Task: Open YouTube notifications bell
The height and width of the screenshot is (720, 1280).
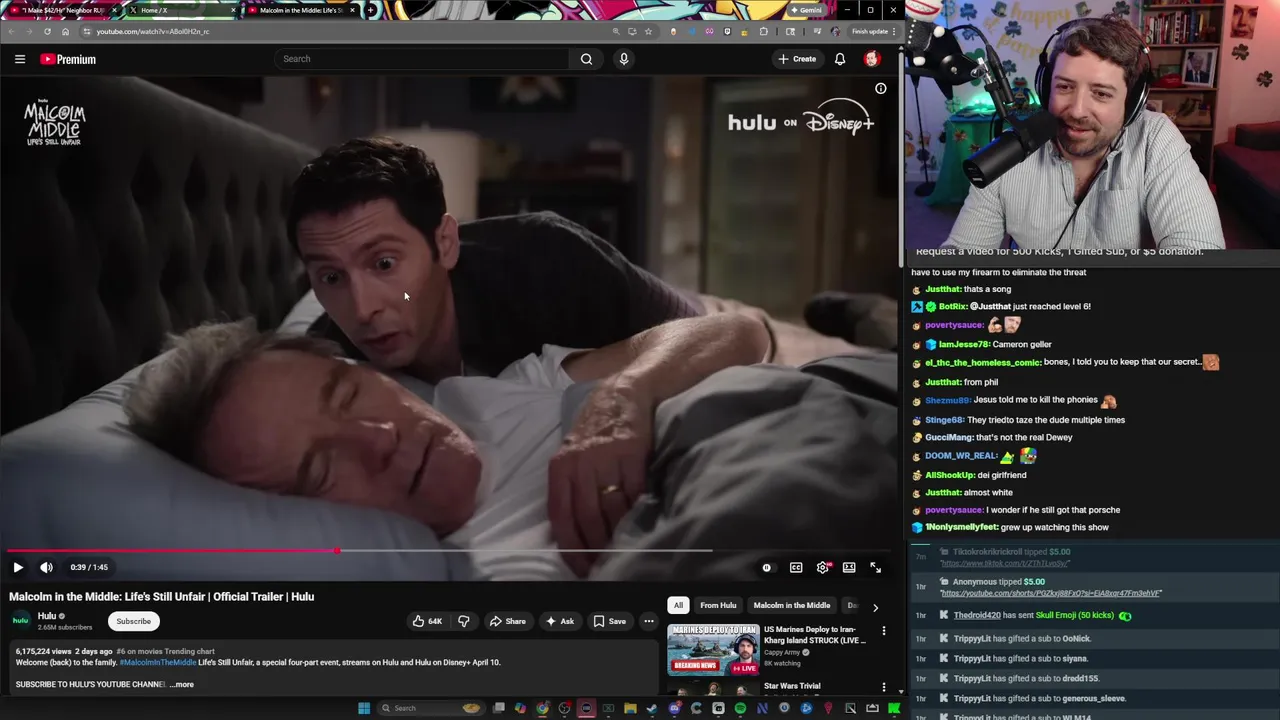Action: 840,59
